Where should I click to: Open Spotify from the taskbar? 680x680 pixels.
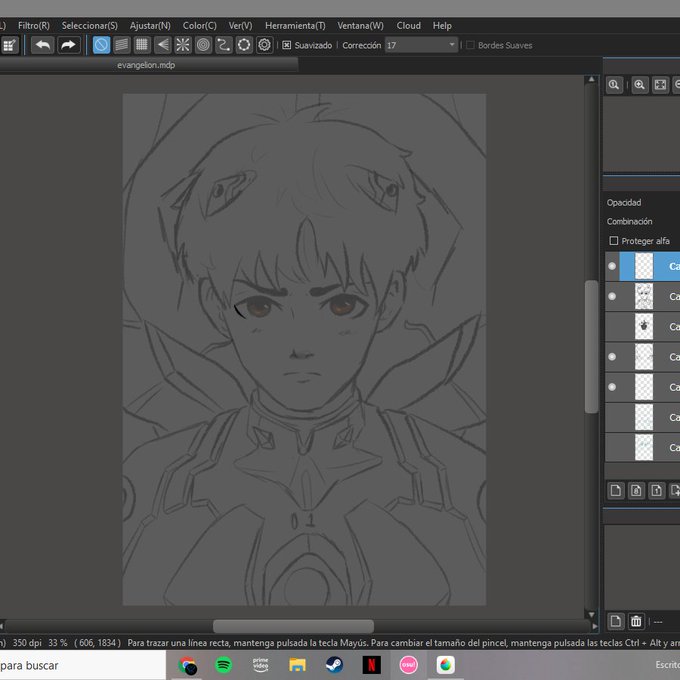coord(224,664)
